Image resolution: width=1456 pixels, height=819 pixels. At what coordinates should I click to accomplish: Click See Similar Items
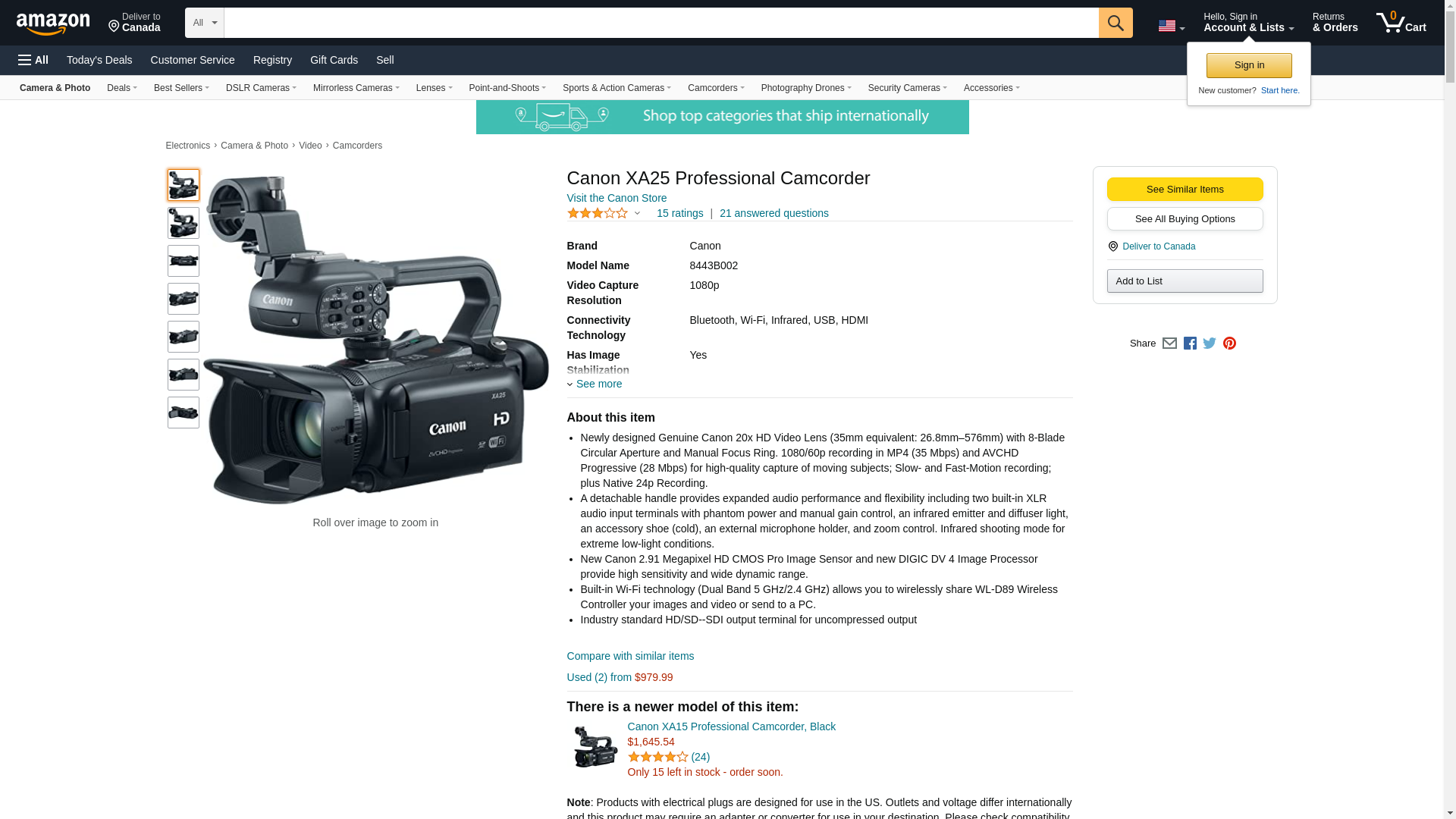(x=1185, y=189)
